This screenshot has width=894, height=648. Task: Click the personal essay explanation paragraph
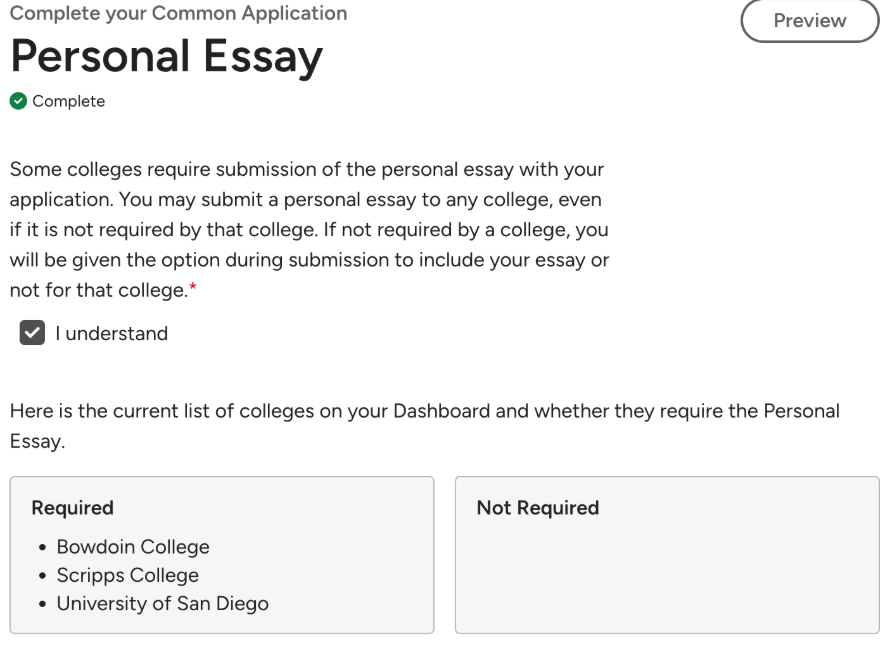tap(308, 228)
